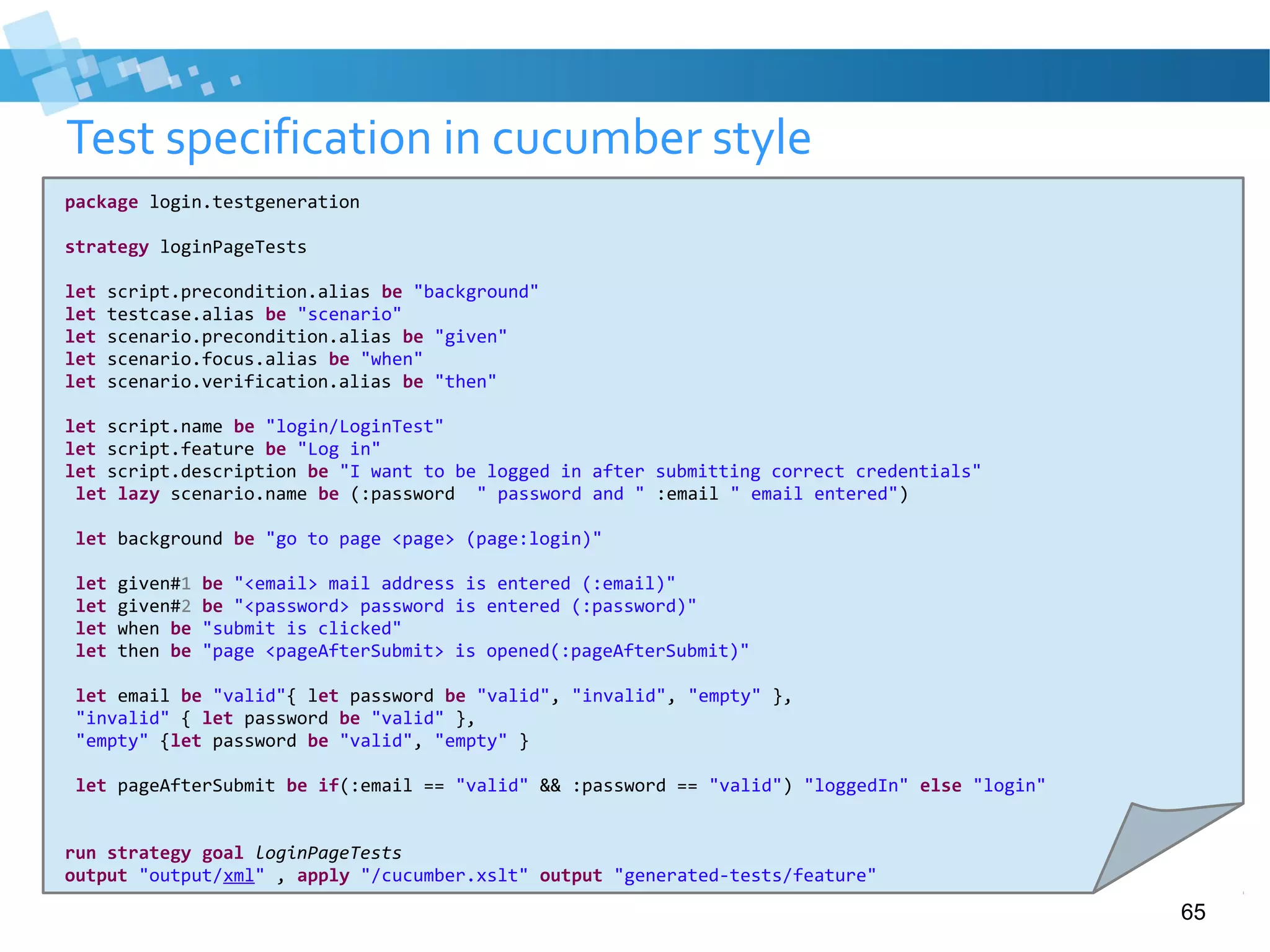Image resolution: width=1270 pixels, height=952 pixels.
Task: Click the 'let then be' line
Action: [x=412, y=651]
